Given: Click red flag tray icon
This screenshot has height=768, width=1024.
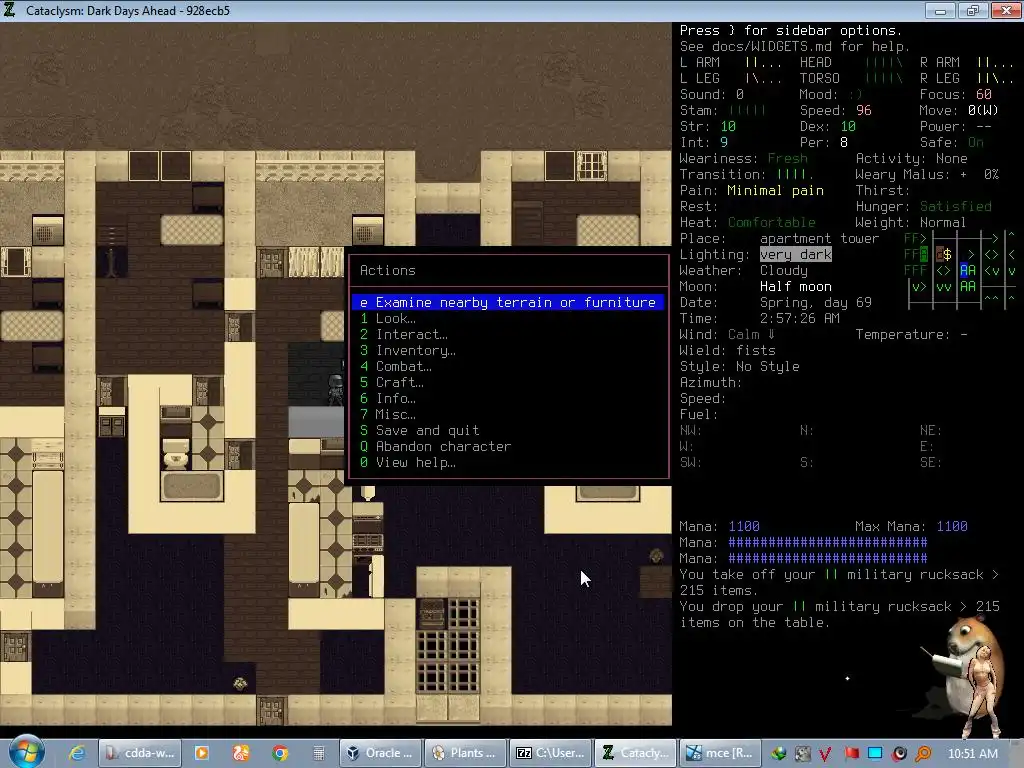Looking at the screenshot, I should 851,754.
